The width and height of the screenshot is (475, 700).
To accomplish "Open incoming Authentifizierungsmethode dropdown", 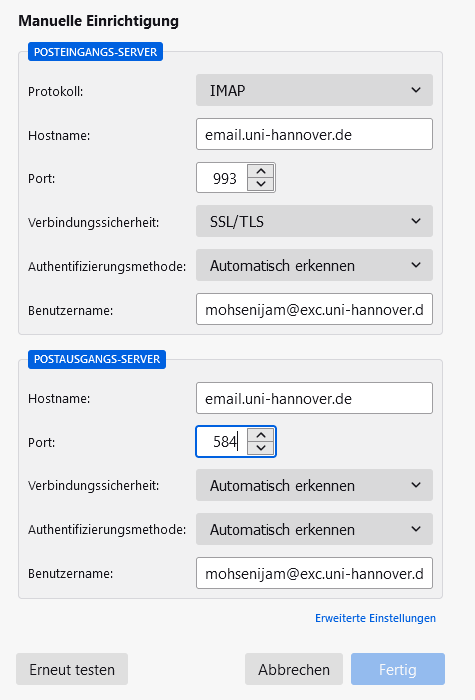I will [x=314, y=265].
